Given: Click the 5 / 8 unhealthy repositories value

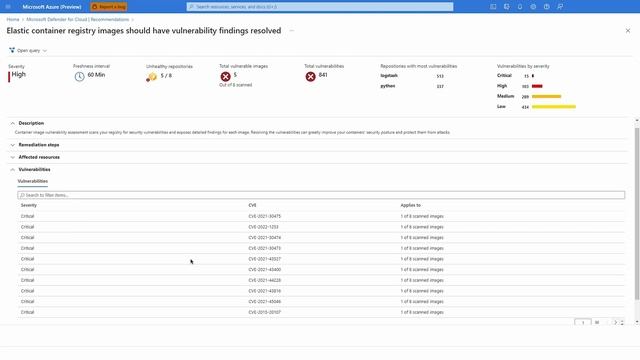Looking at the screenshot, I should (166, 76).
